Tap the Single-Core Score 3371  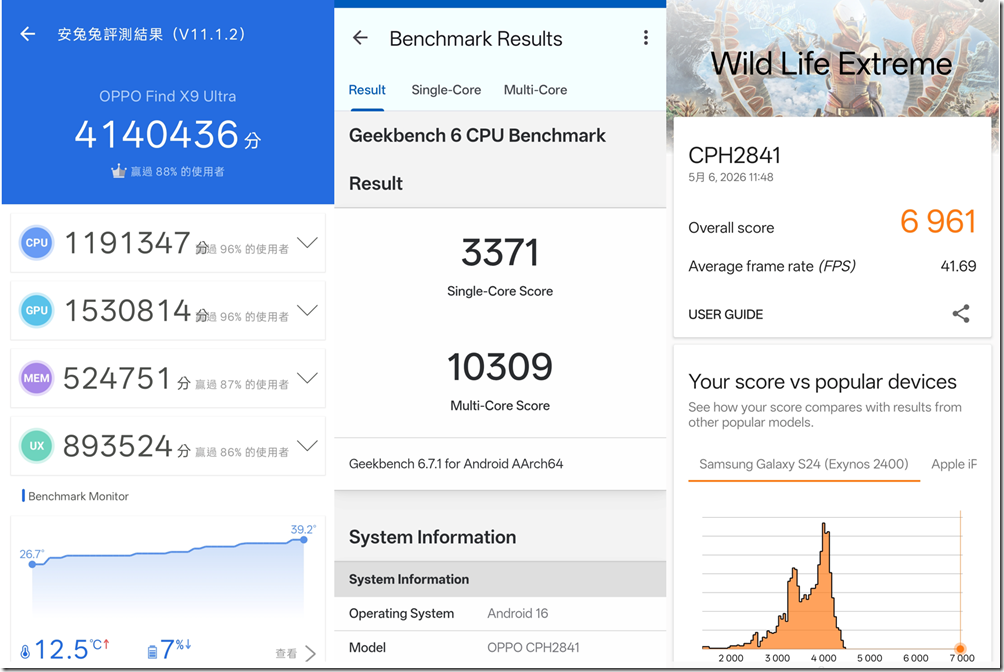500,252
